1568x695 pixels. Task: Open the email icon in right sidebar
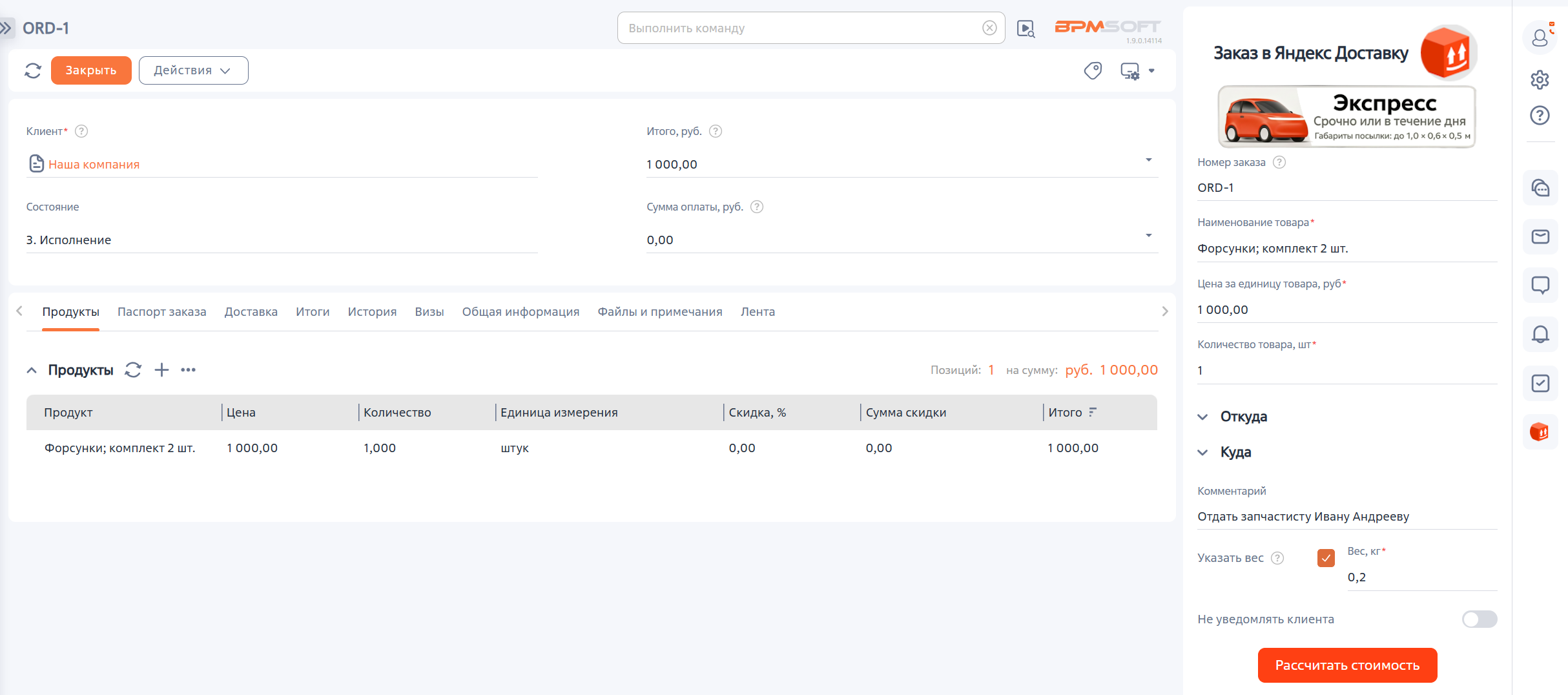(1541, 236)
